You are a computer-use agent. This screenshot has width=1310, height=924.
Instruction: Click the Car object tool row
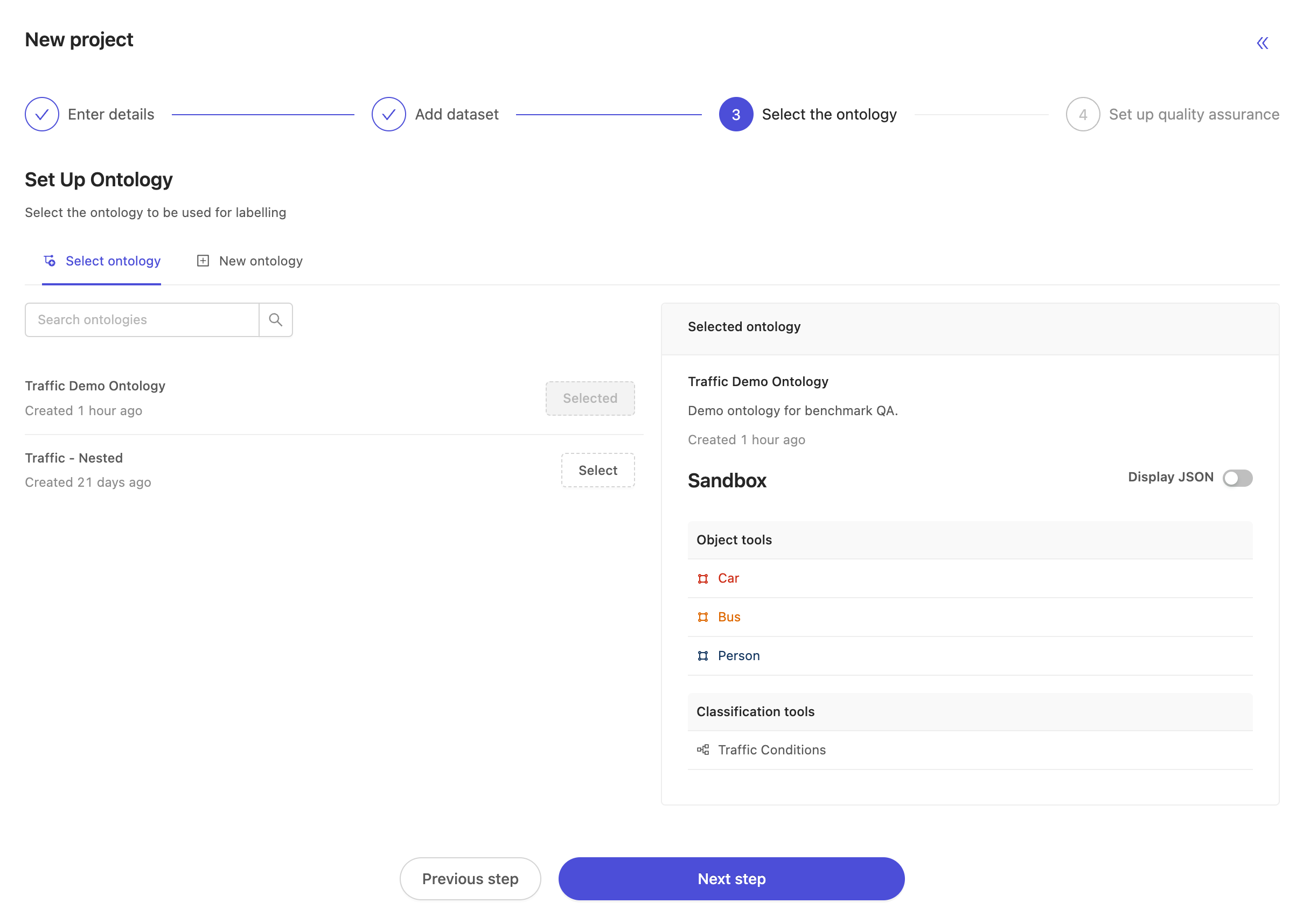tap(970, 578)
